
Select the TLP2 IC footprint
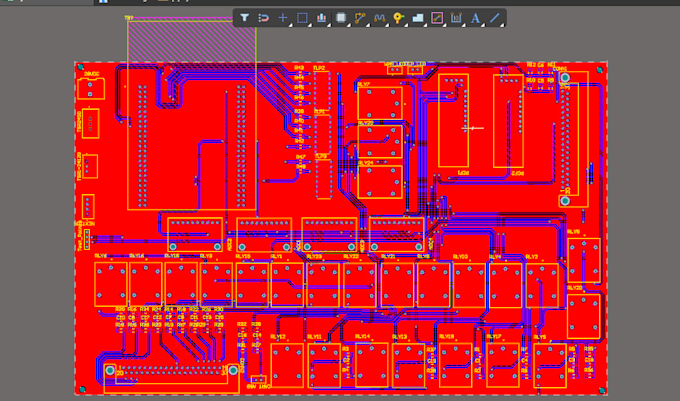(322, 92)
